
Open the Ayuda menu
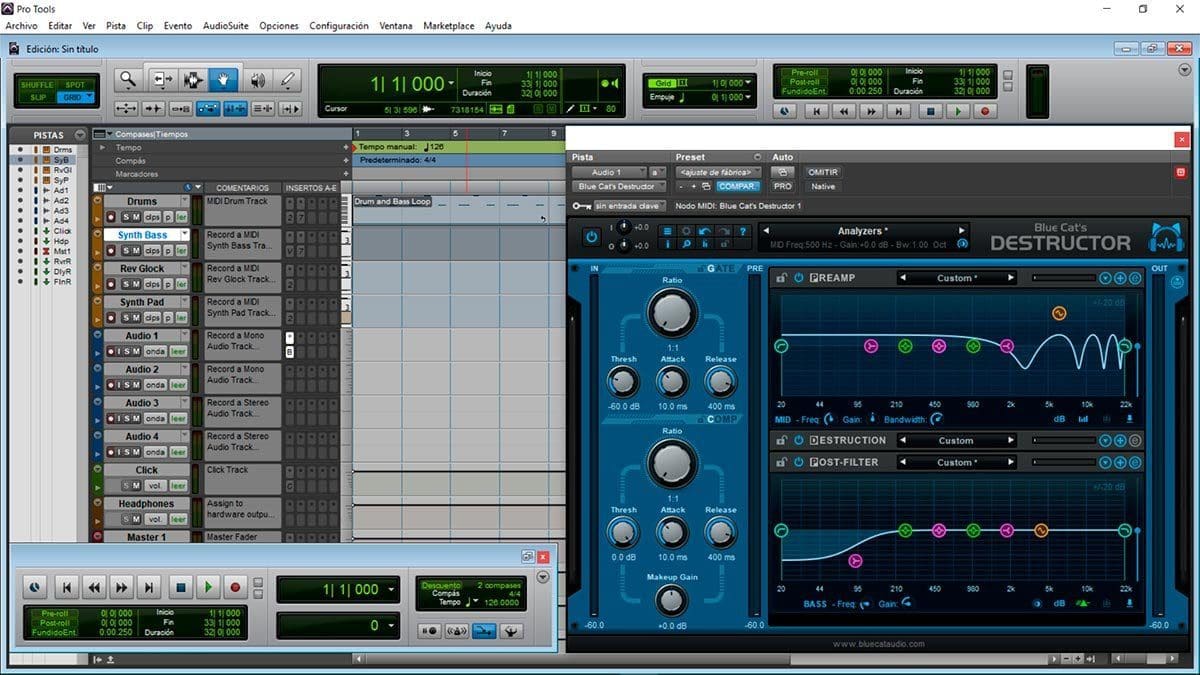[x=498, y=25]
